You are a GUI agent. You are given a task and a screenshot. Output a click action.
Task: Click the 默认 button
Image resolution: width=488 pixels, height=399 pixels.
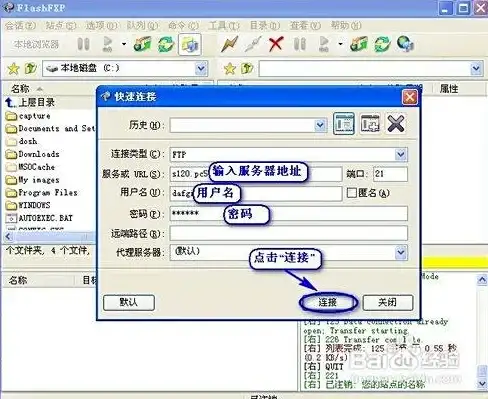129,302
